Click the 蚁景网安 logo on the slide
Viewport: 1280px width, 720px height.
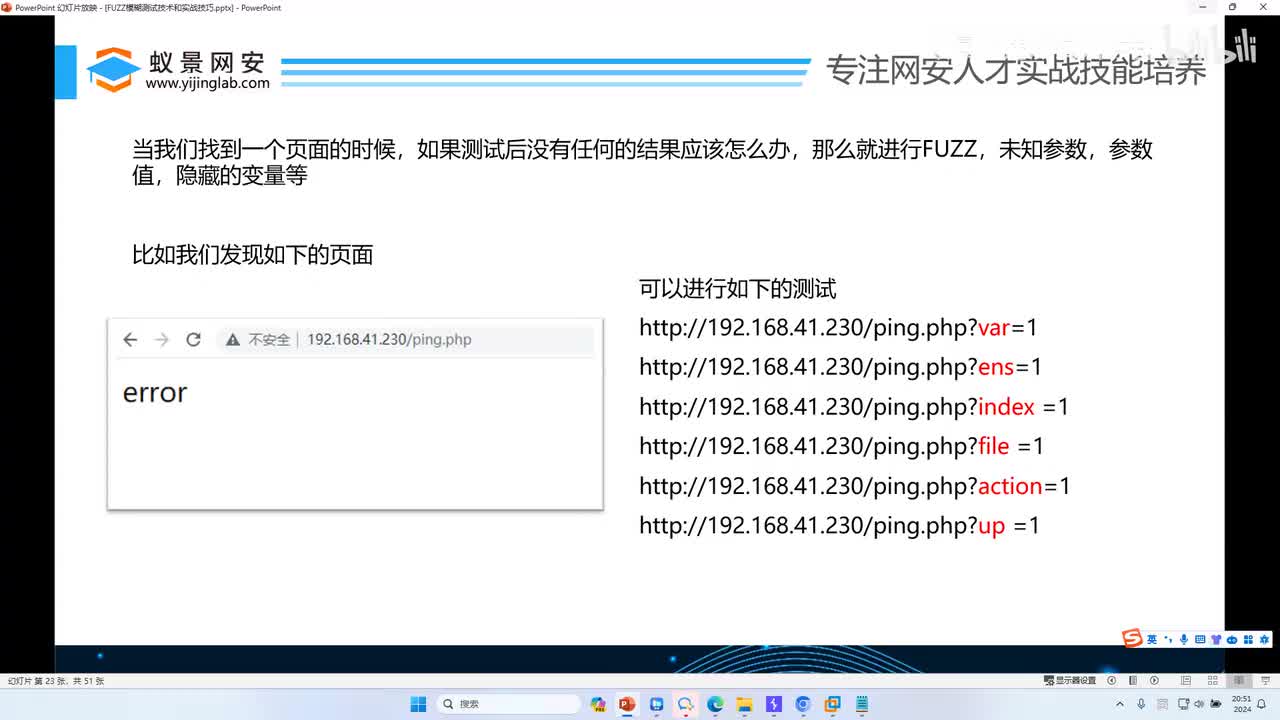coord(176,69)
